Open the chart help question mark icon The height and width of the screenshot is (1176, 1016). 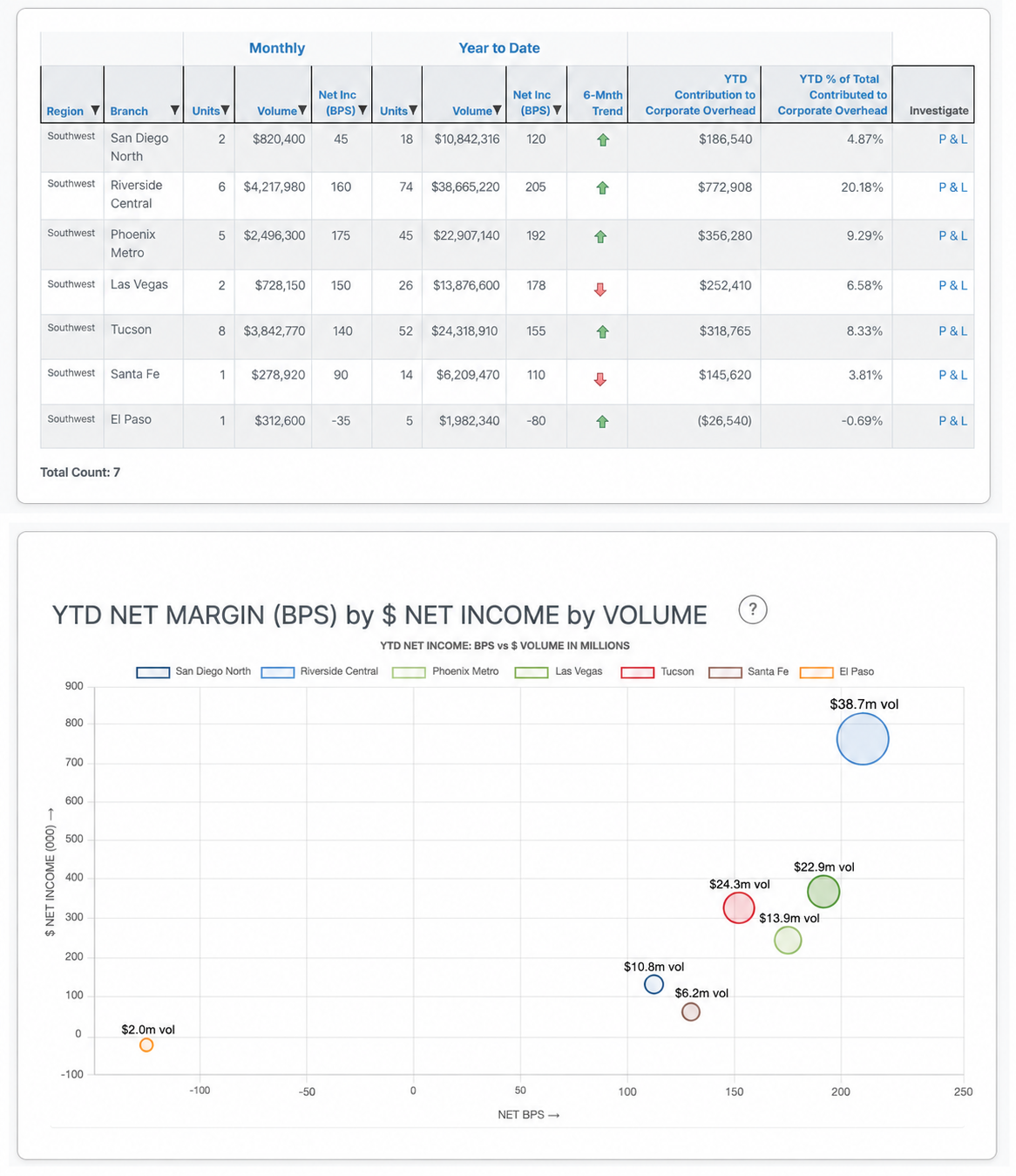753,609
